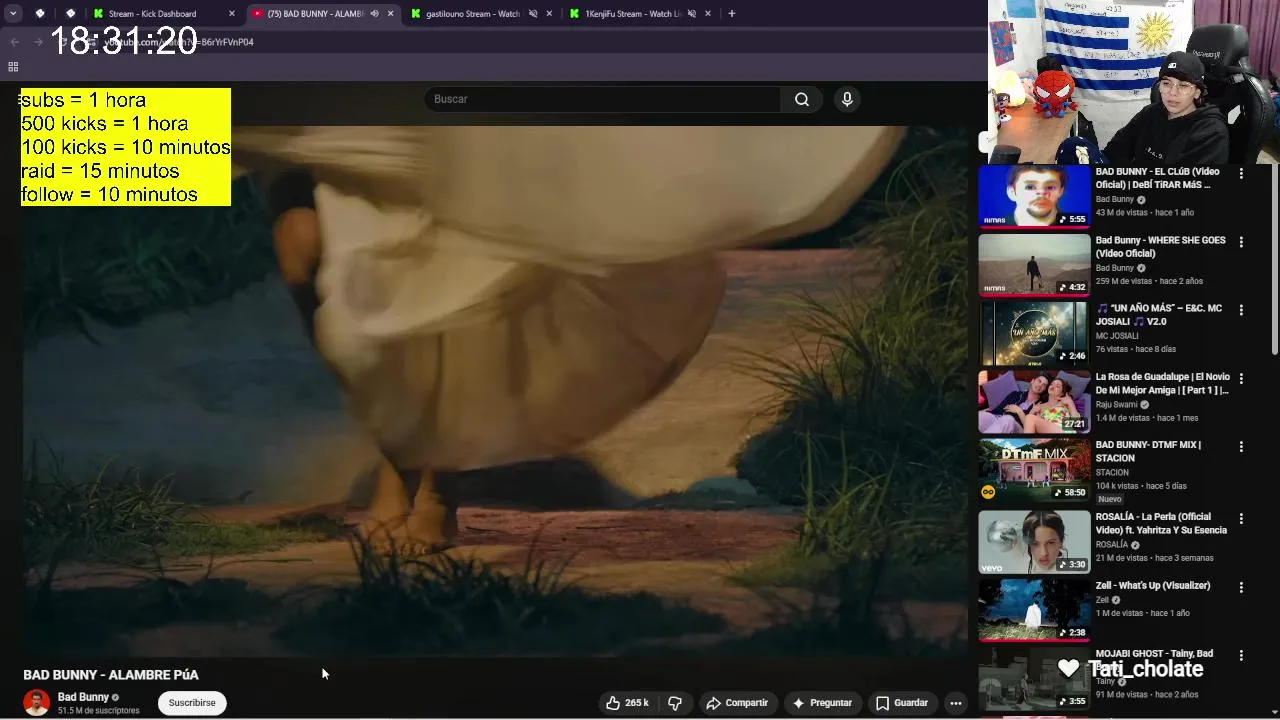
Task: Open options menu for UN AÑO MÁS video
Action: pyautogui.click(x=1241, y=310)
